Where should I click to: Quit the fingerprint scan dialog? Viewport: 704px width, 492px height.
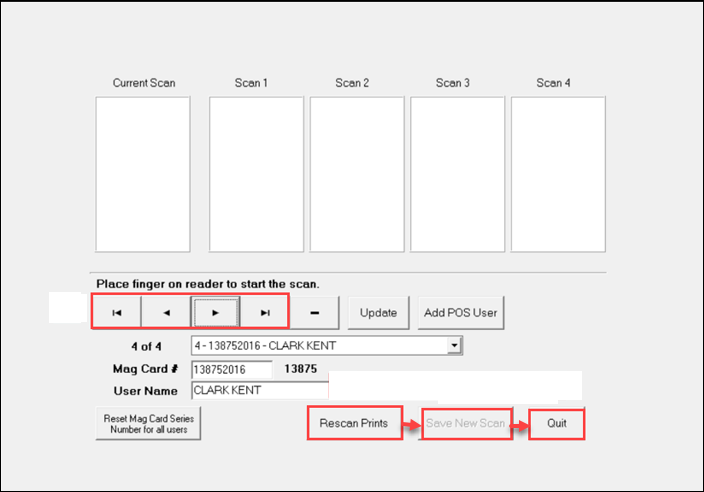click(556, 423)
